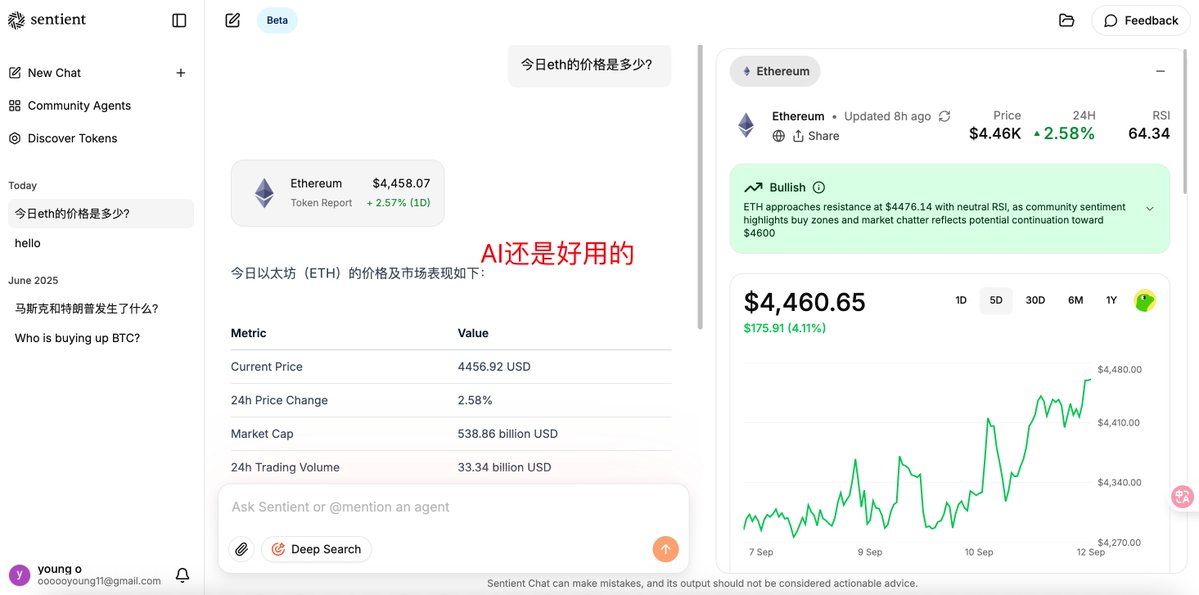Click the $4,460.65 chart price
The height and width of the screenshot is (595, 1199).
click(804, 302)
